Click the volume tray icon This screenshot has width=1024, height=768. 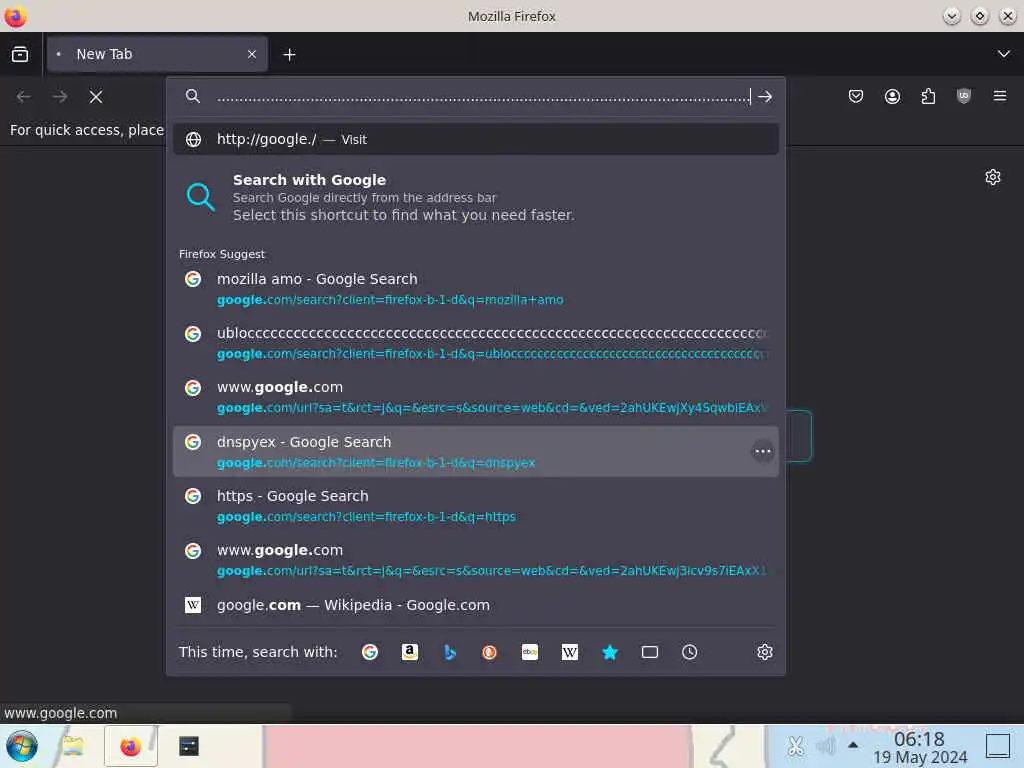click(x=826, y=746)
